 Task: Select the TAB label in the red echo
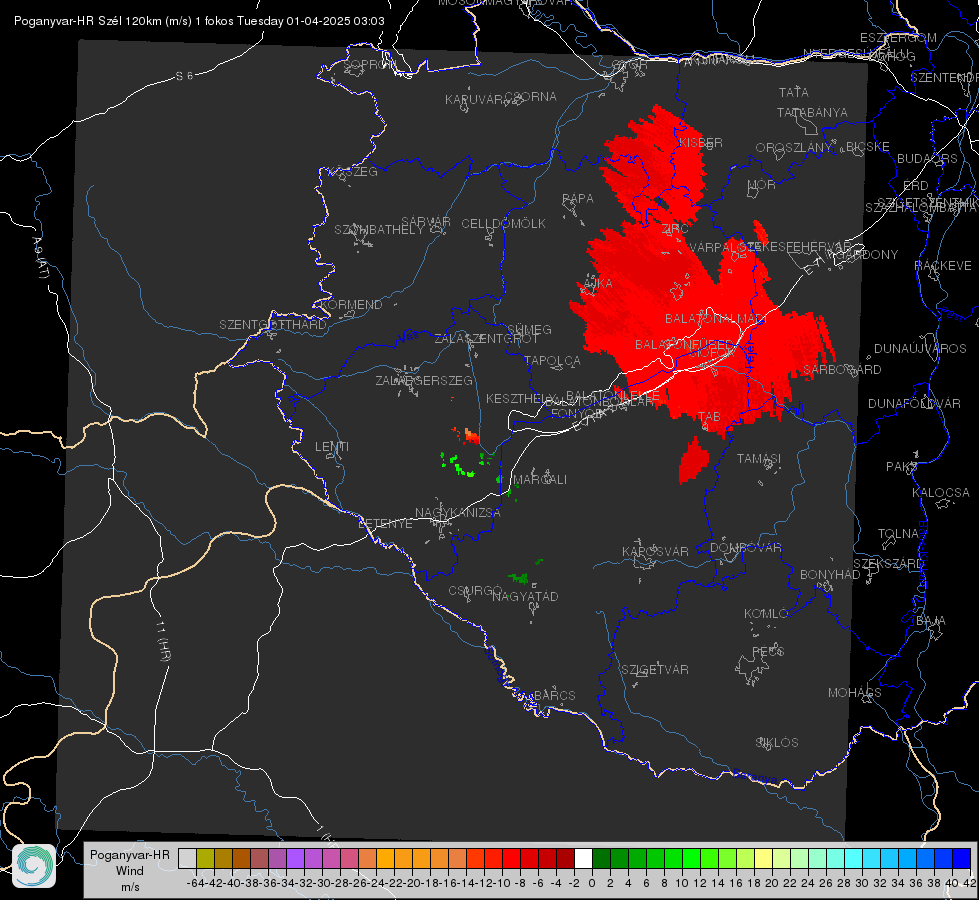point(709,417)
